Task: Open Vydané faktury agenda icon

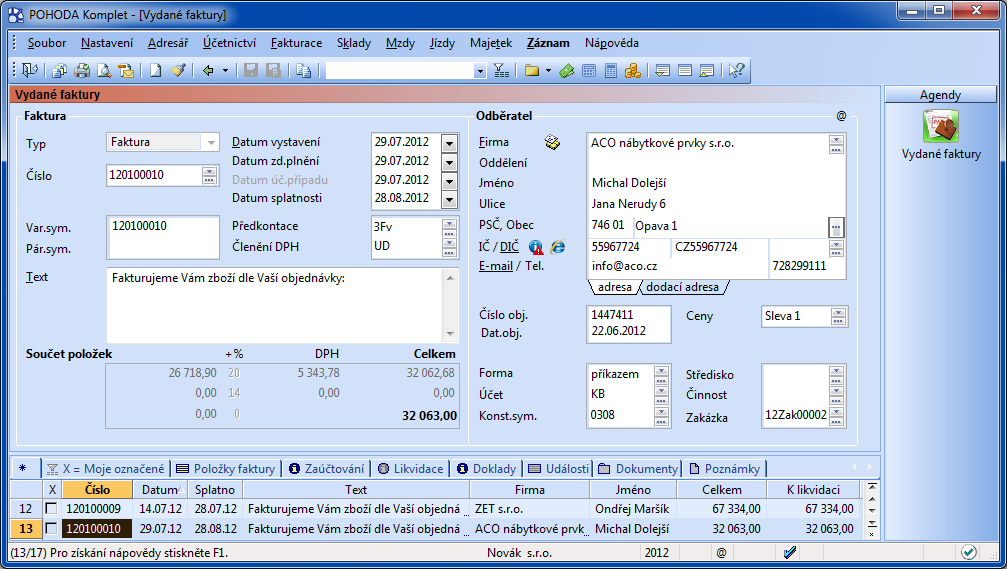Action: point(941,126)
